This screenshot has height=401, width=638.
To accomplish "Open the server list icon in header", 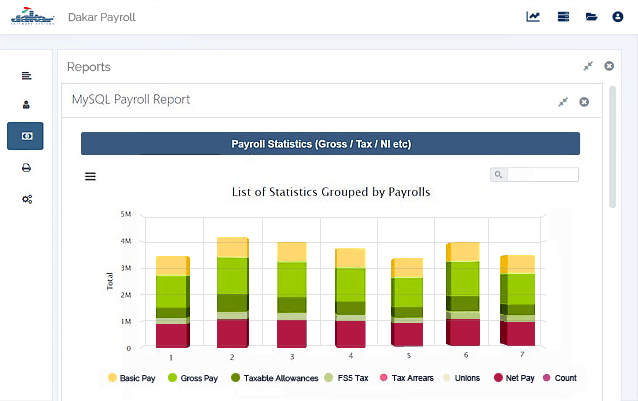I will coord(563,17).
